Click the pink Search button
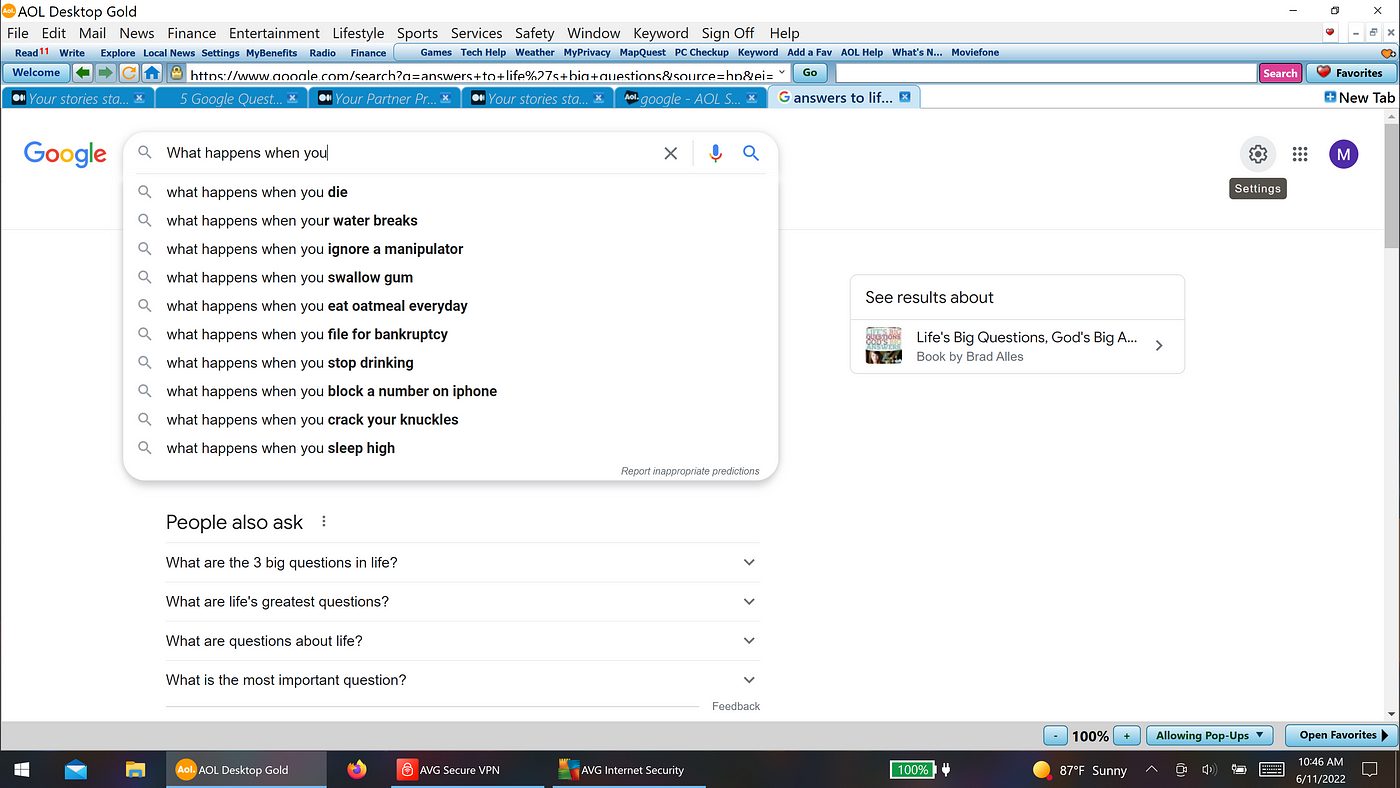The height and width of the screenshot is (788, 1400). pos(1280,73)
